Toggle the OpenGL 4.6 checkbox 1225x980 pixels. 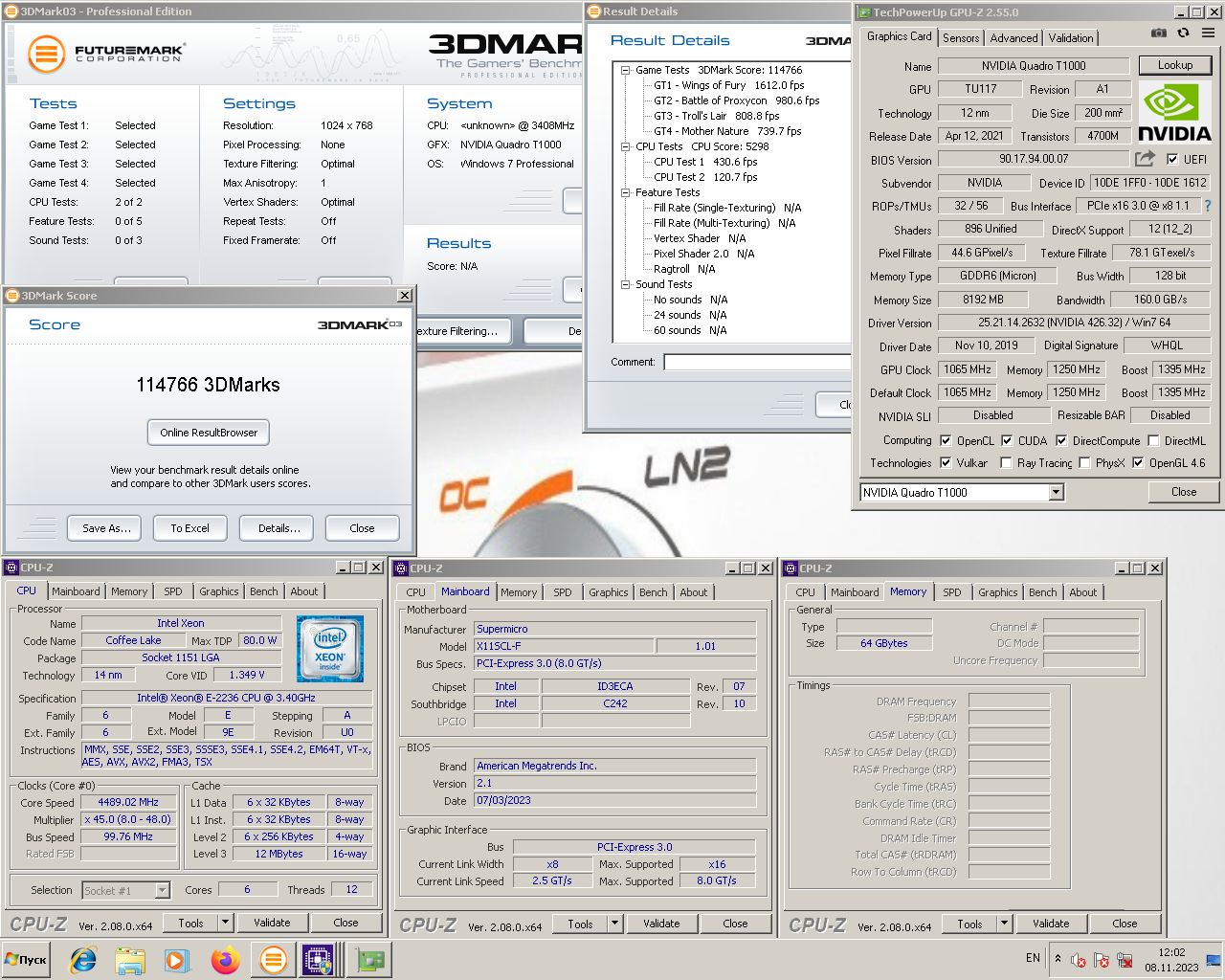[x=1138, y=463]
